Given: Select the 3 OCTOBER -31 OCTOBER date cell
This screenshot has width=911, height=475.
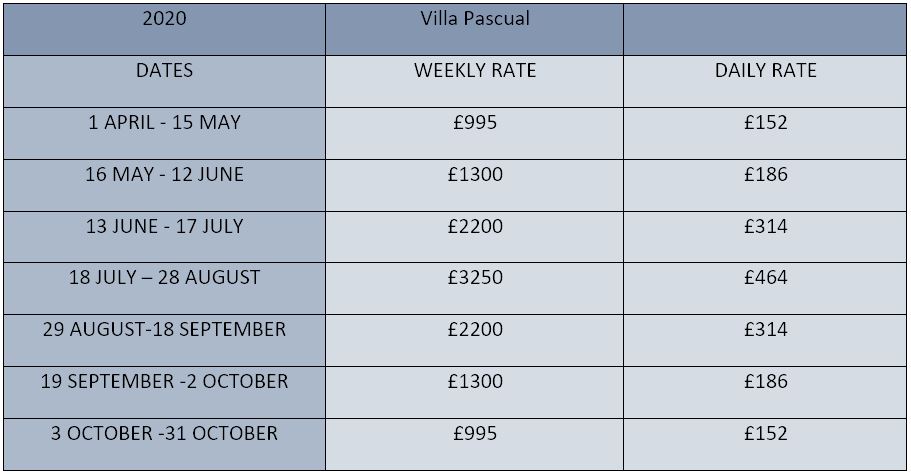Looking at the screenshot, I should point(164,434).
